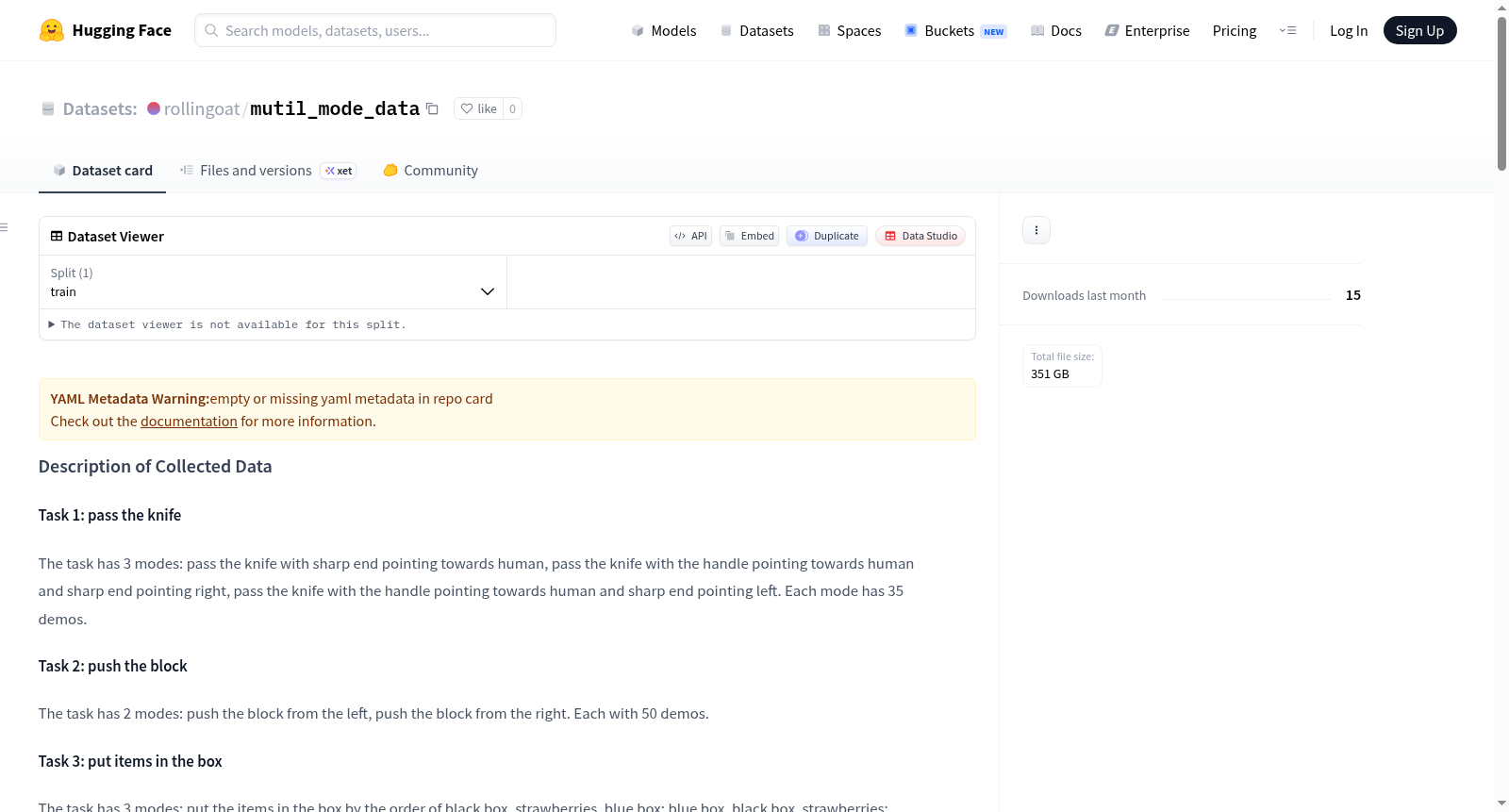Click the mutil_mode_data dataset title
This screenshot has width=1509, height=812.
(x=335, y=108)
